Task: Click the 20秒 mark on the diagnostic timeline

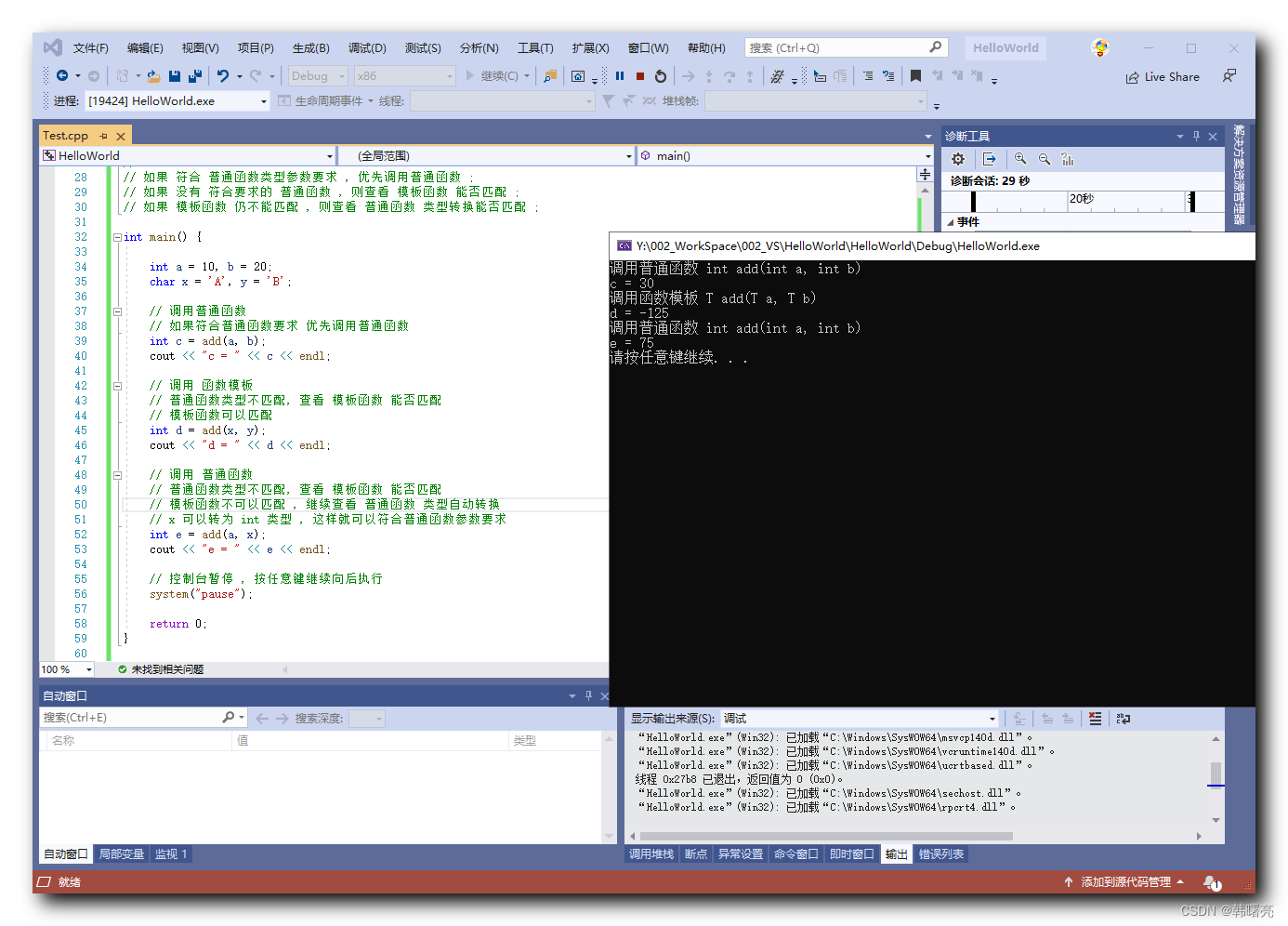Action: 1082,199
